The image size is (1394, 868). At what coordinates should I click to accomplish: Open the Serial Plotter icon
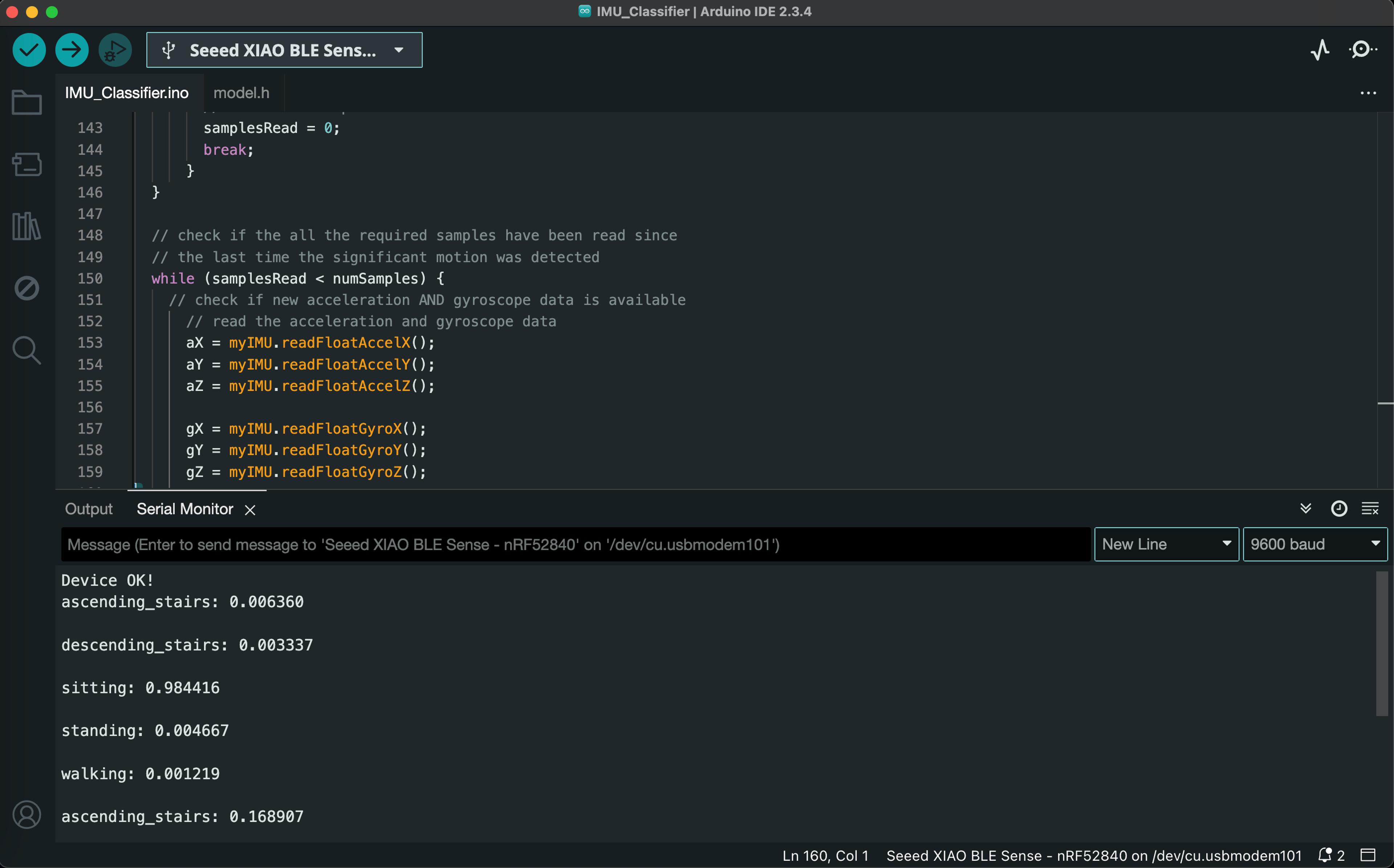tap(1319, 50)
